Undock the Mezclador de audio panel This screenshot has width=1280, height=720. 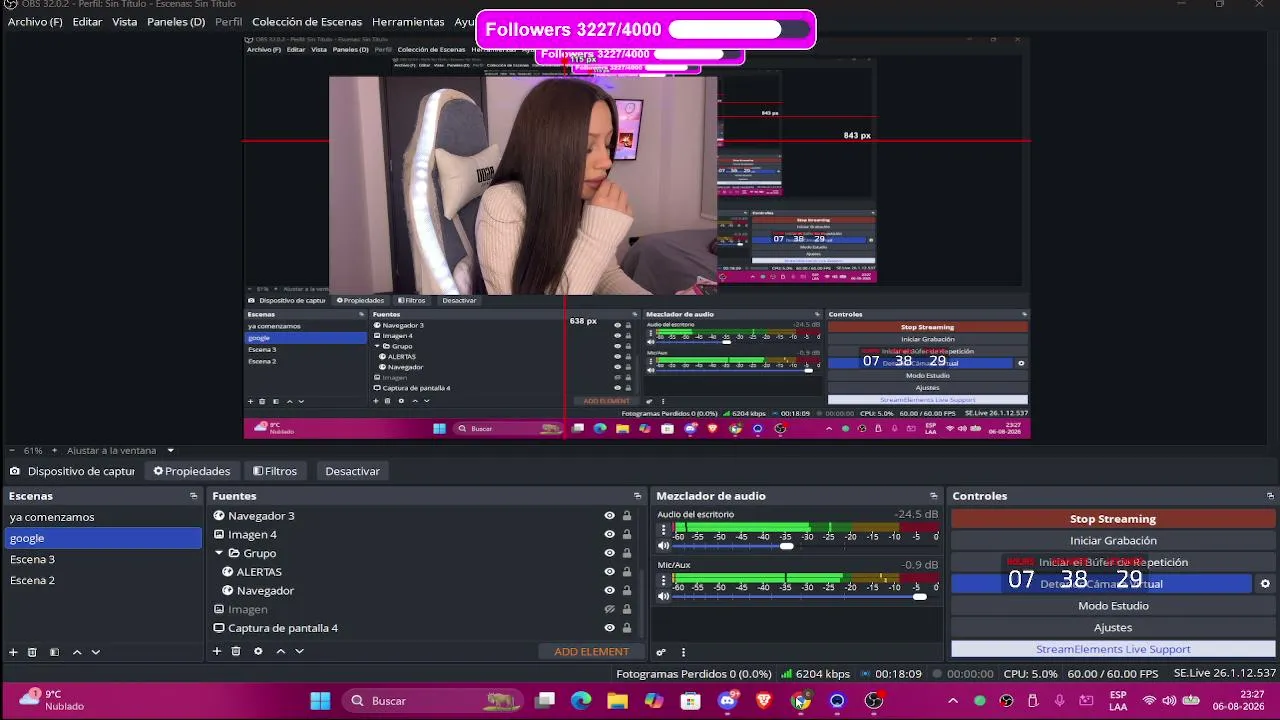(934, 496)
